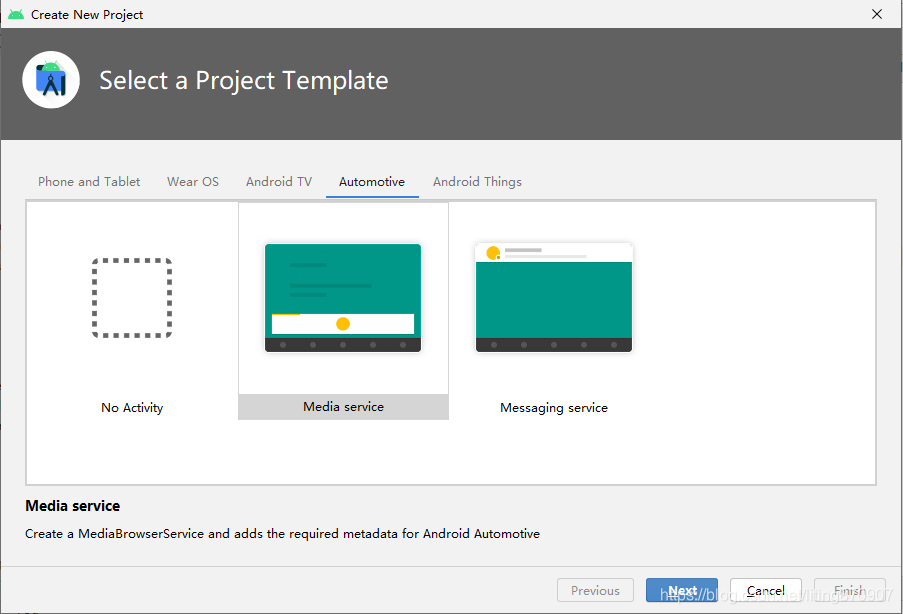Click the Previous button
903x614 pixels.
[x=595, y=590]
